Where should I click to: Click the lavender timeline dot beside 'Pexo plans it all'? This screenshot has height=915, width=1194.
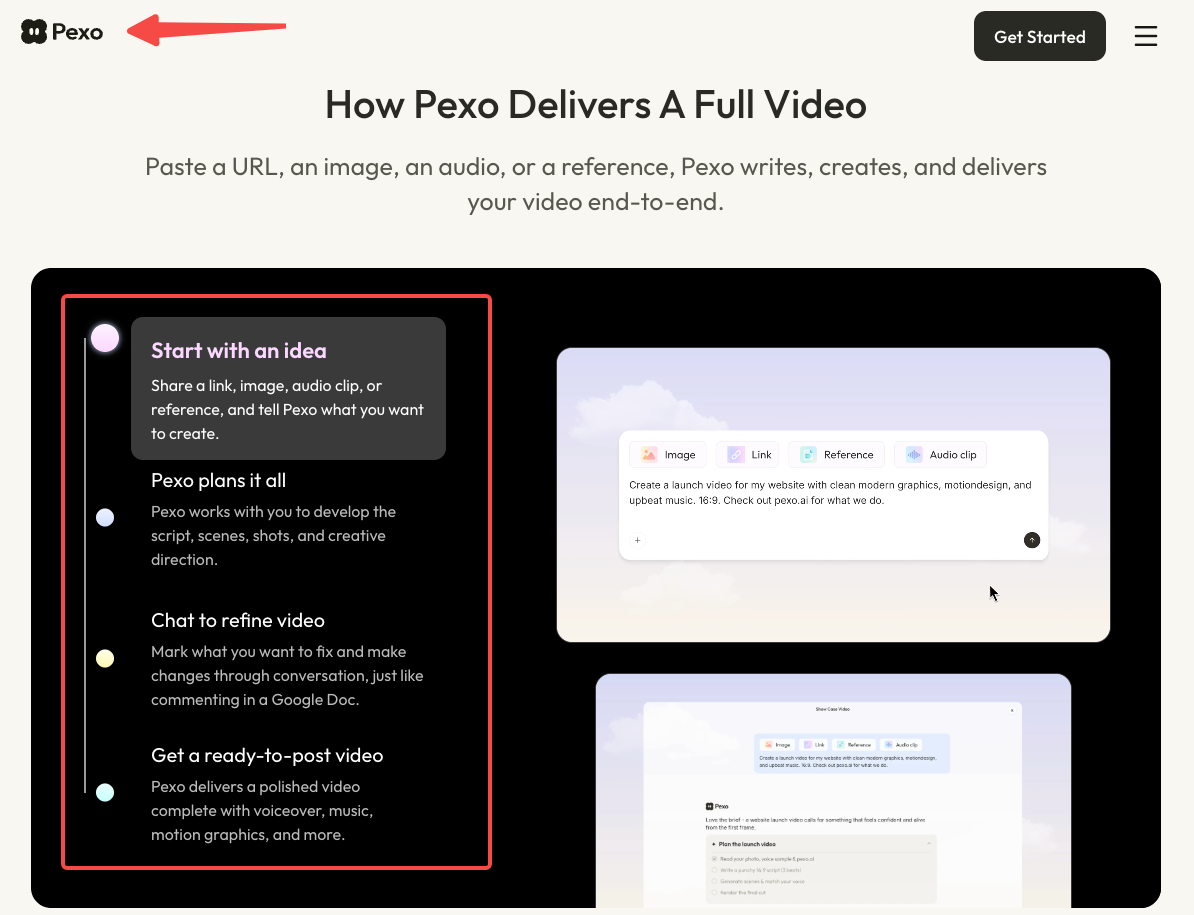pos(105,518)
